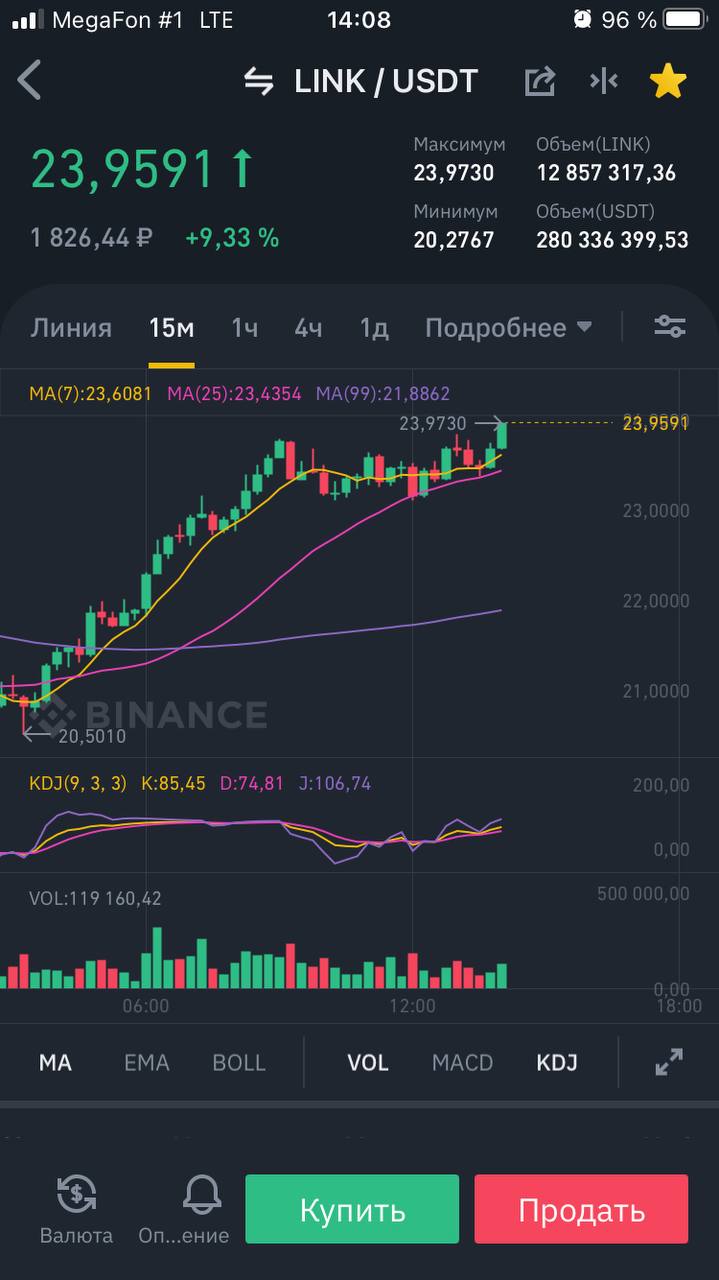Switch to the 4ч interval
The image size is (719, 1280).
pos(308,328)
